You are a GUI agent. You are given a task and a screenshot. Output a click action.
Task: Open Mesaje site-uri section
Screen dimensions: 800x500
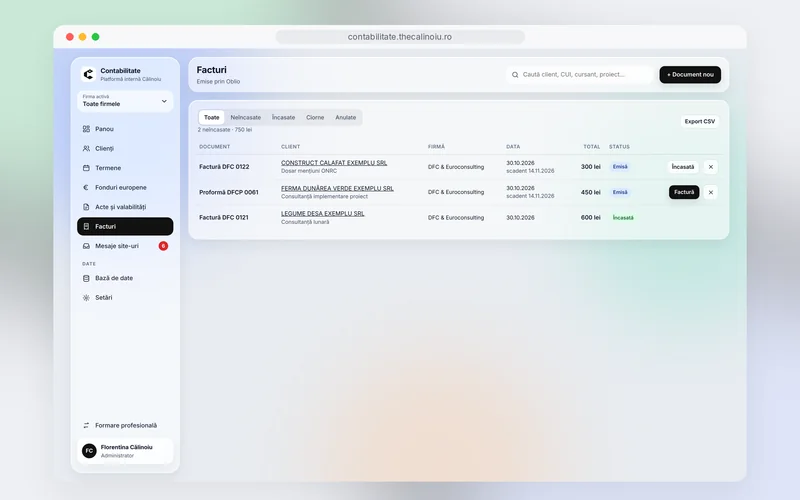[x=125, y=246]
